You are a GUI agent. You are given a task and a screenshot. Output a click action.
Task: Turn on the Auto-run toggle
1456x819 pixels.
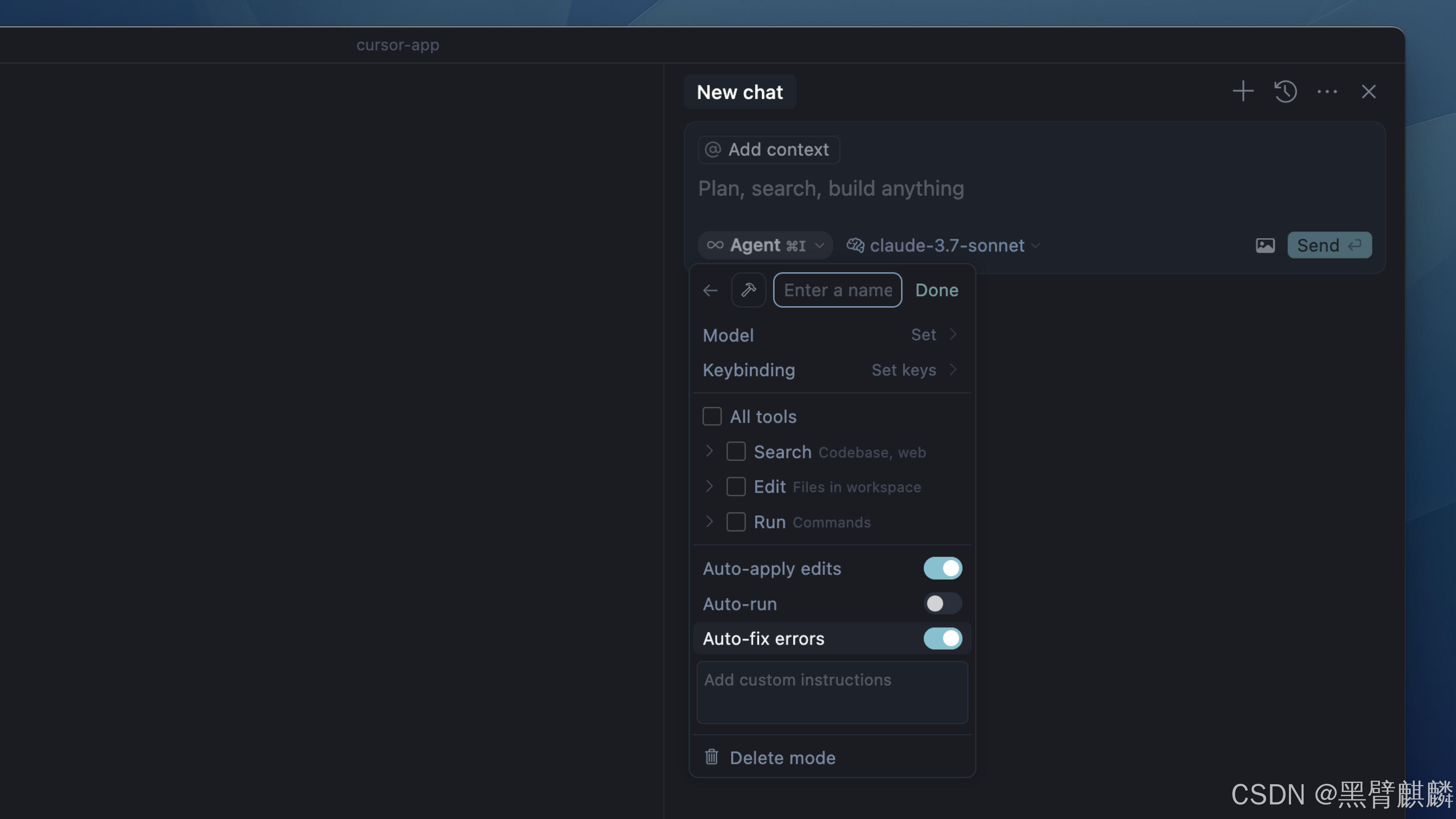[x=942, y=604]
